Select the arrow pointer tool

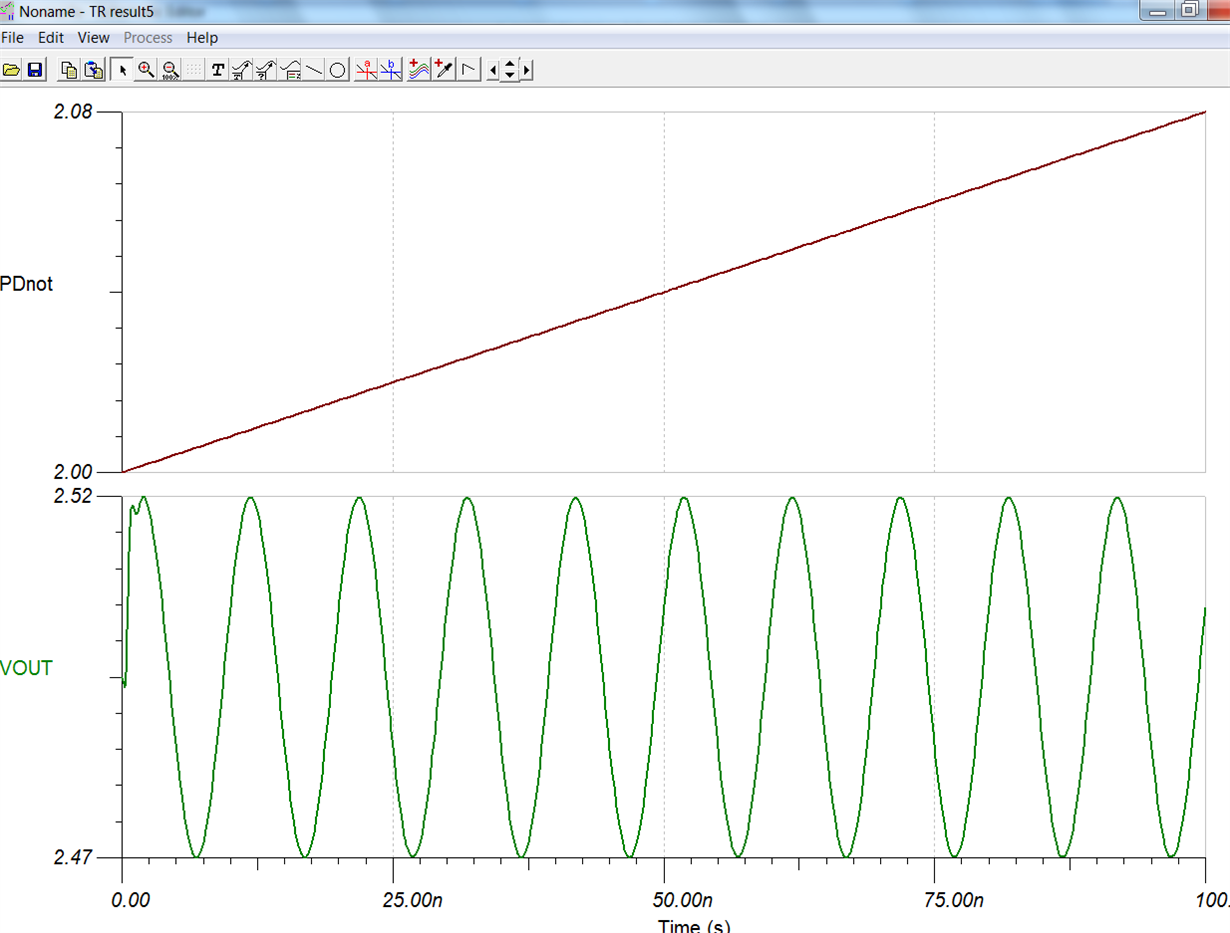122,70
